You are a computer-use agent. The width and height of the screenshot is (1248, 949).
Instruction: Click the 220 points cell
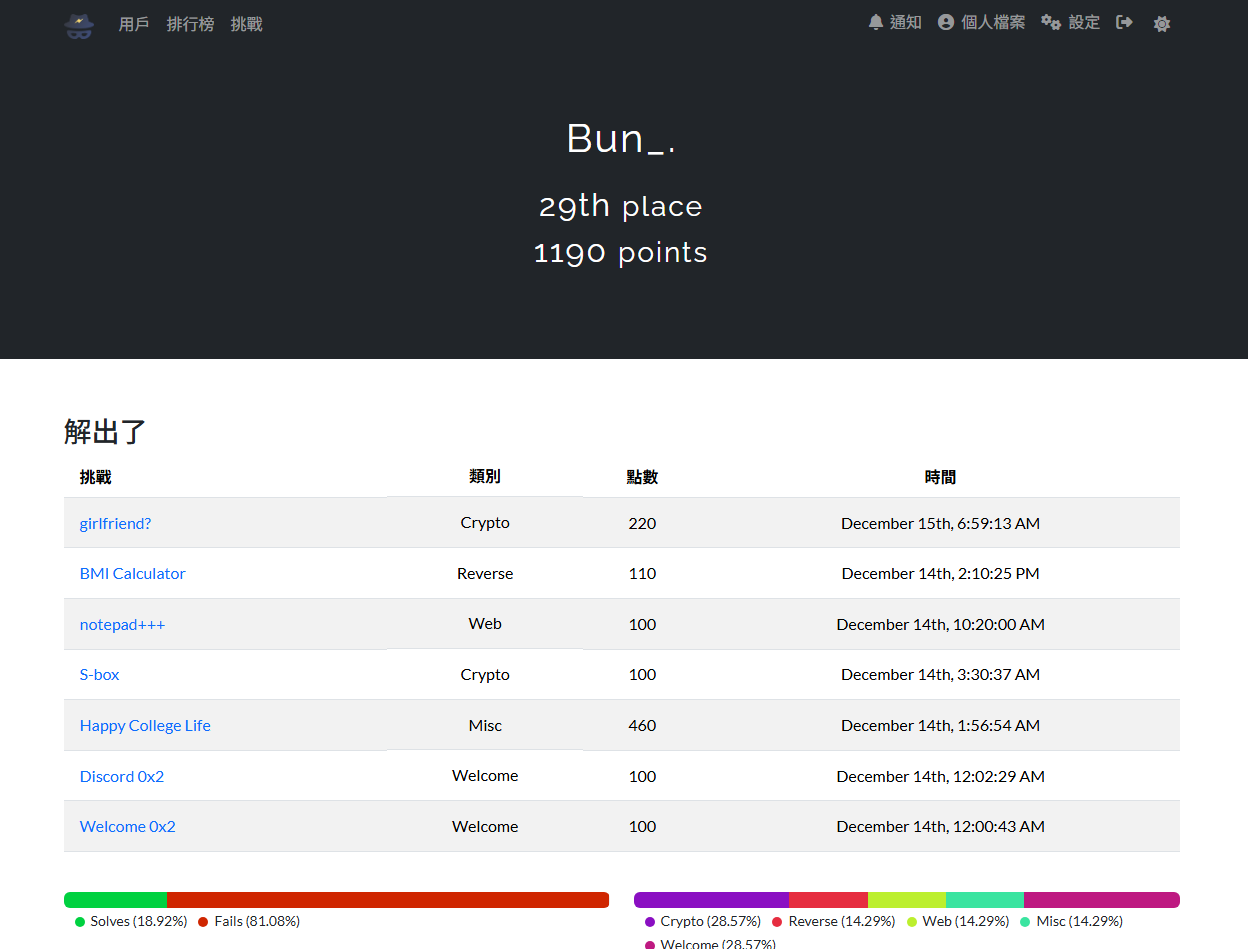[642, 523]
